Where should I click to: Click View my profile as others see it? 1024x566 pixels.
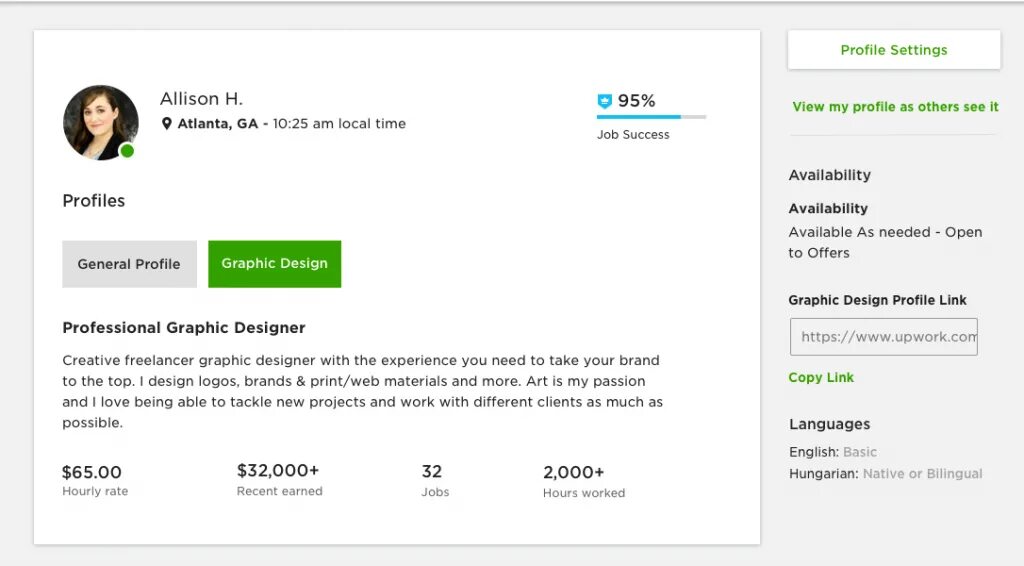pyautogui.click(x=895, y=107)
